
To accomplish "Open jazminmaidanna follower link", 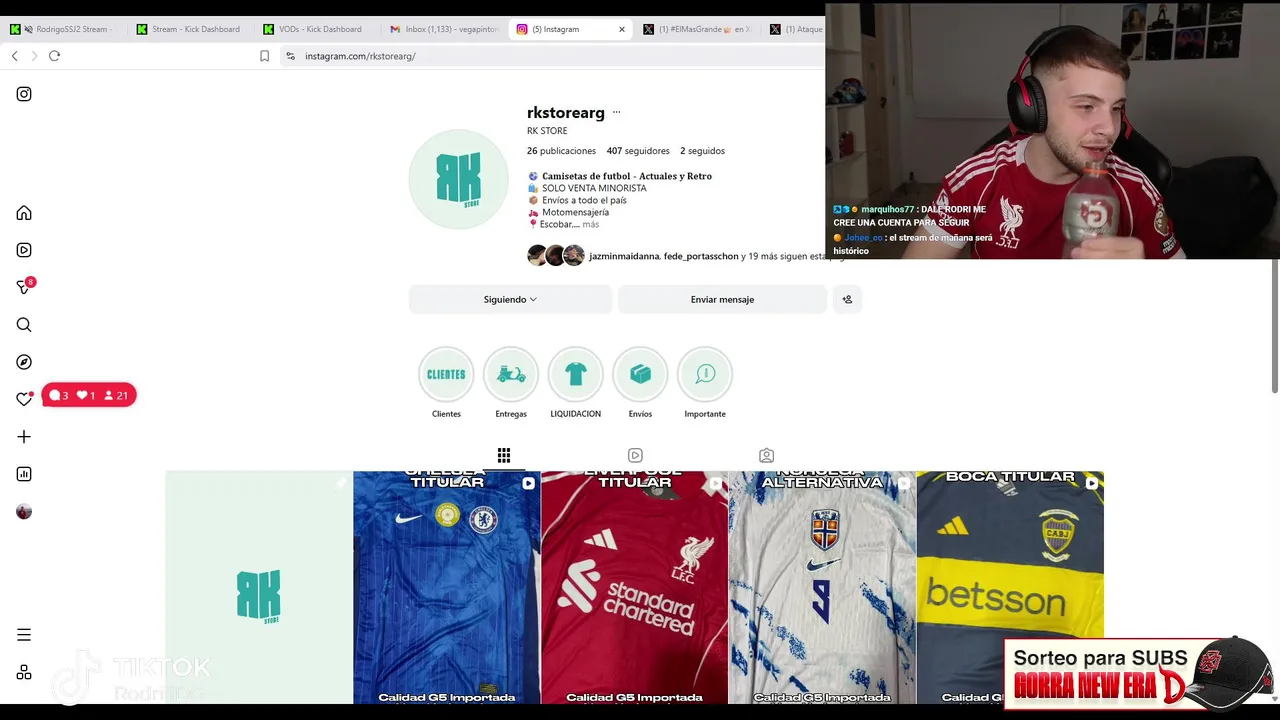I will click(x=624, y=256).
